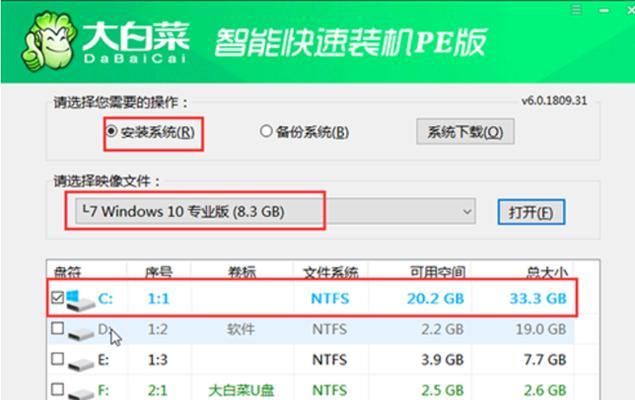The image size is (635, 400).
Task: Click the 7.7 GB total size cell
Action: (545, 360)
